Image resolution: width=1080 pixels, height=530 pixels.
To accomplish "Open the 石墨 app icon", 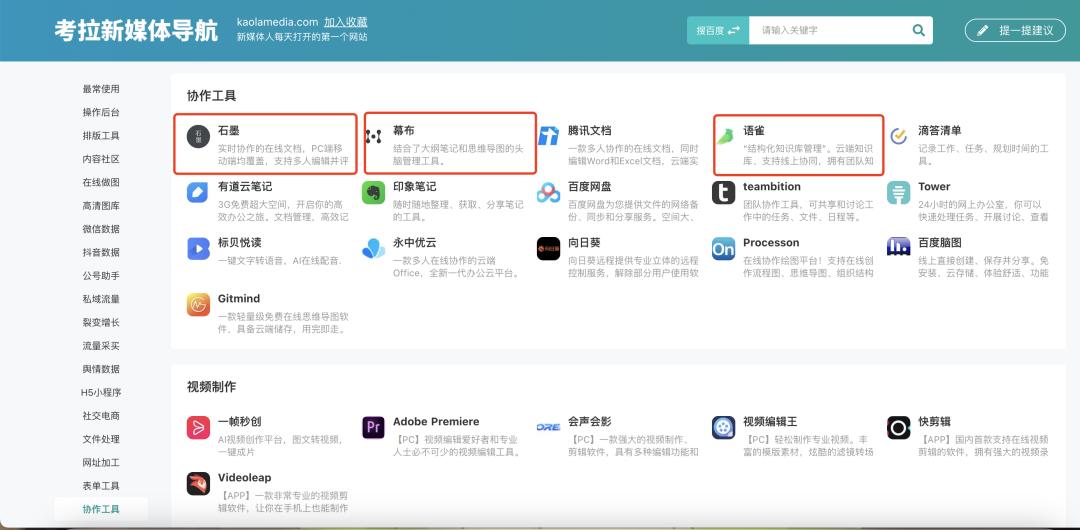I will pos(198,136).
